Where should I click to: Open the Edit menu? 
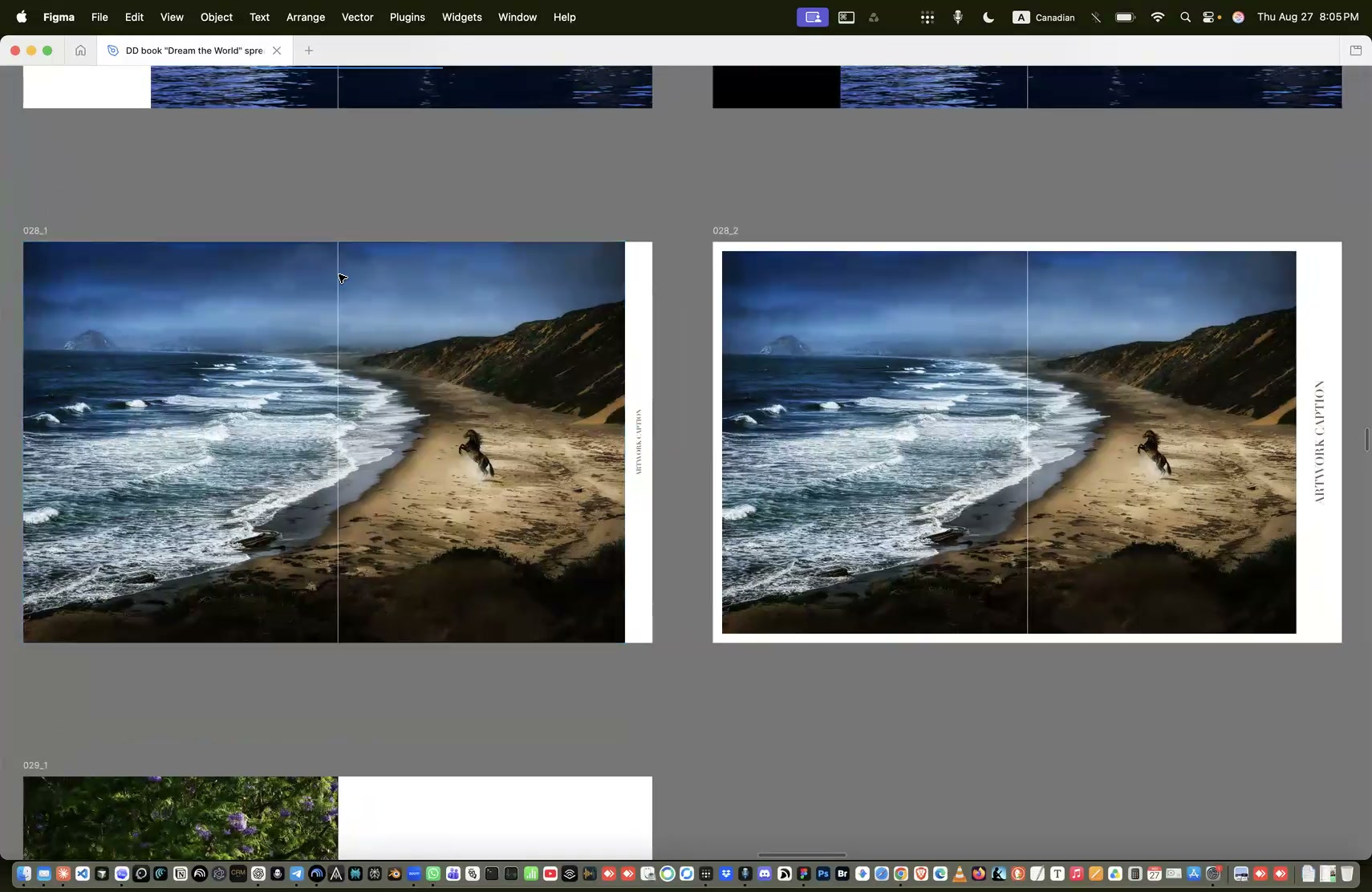(x=134, y=17)
